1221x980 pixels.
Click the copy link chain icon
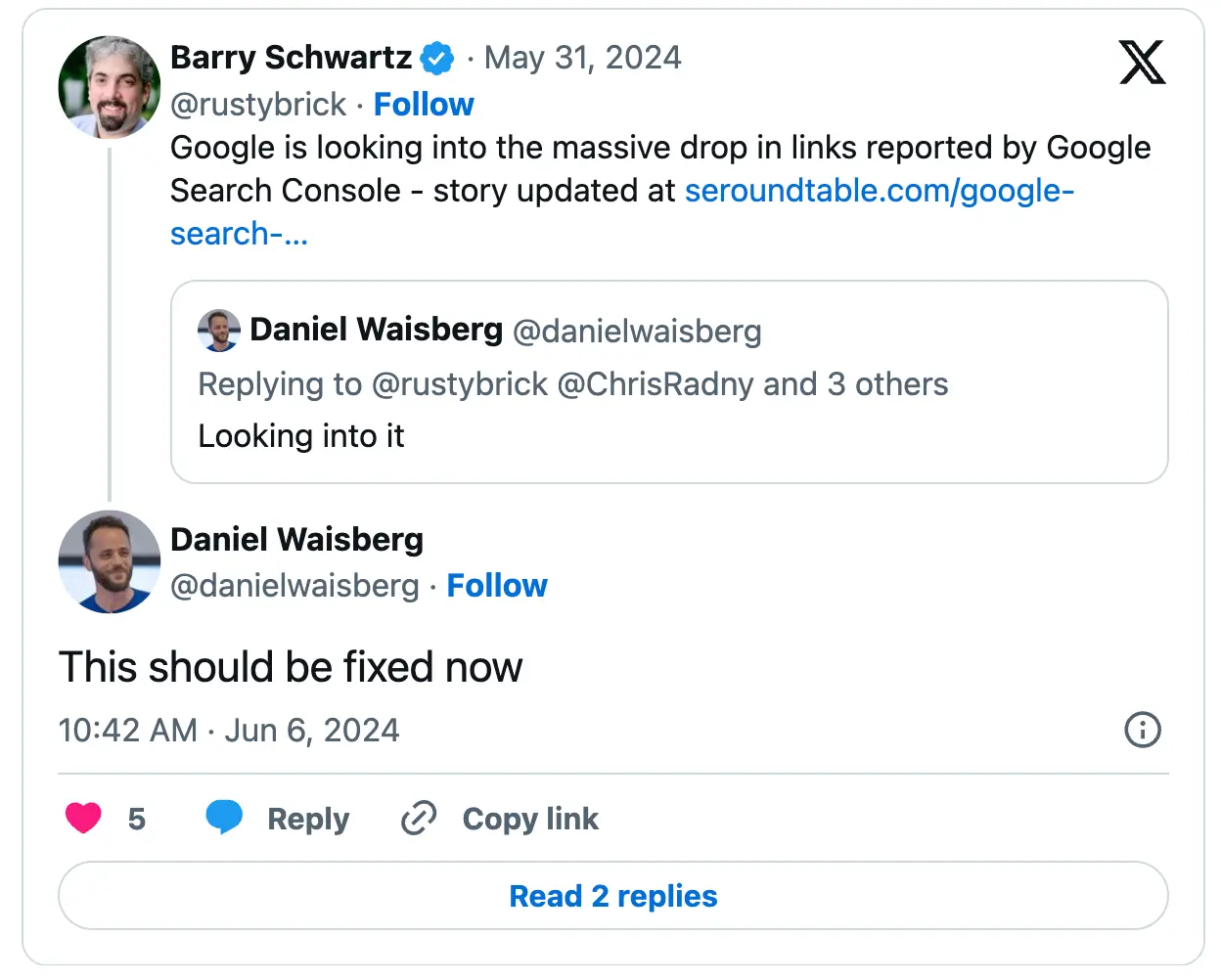[x=419, y=818]
